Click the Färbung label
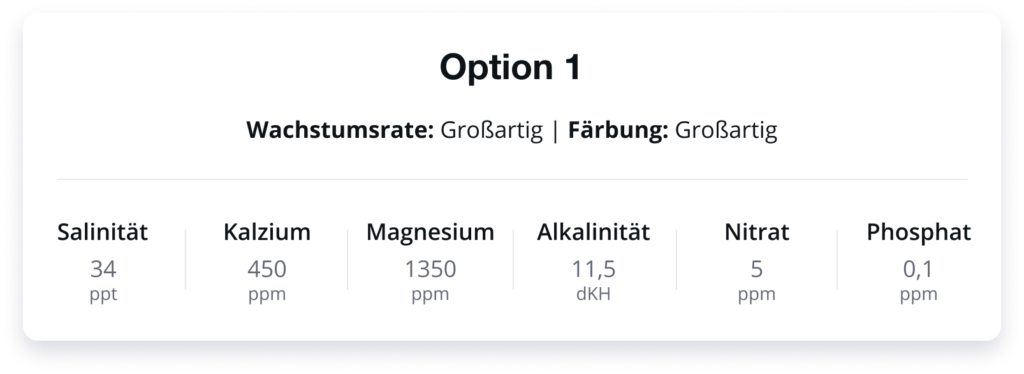Image resolution: width=1024 pixels, height=374 pixels. 618,131
